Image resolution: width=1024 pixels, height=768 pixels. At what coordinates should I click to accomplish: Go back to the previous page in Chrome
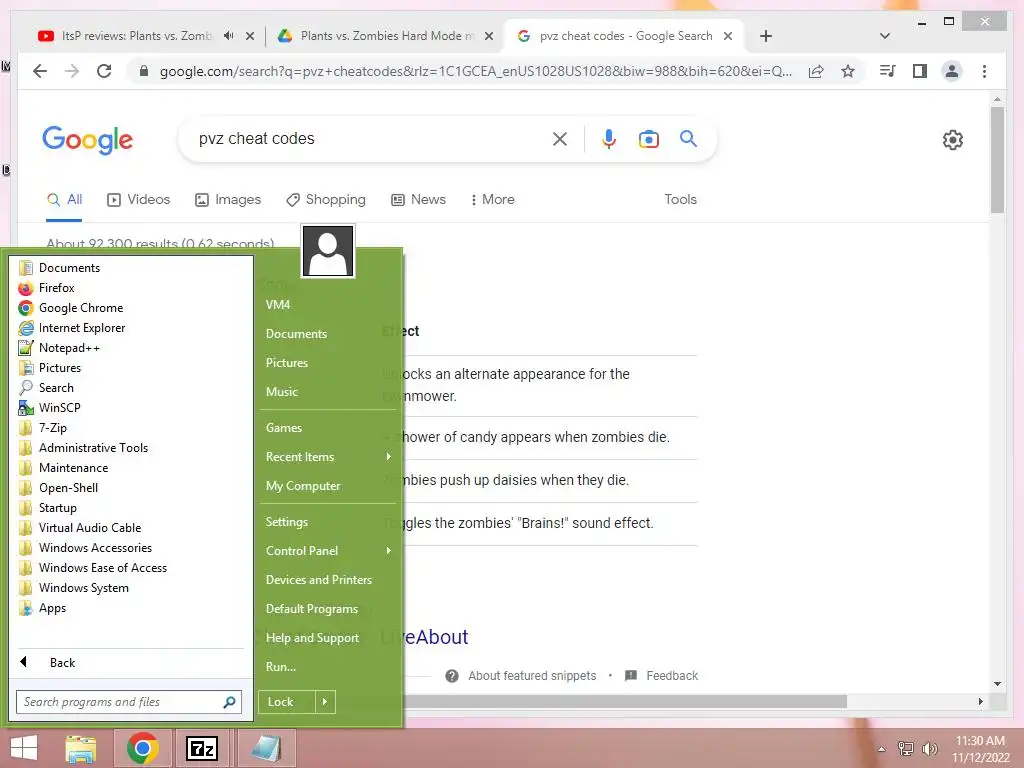coord(40,71)
